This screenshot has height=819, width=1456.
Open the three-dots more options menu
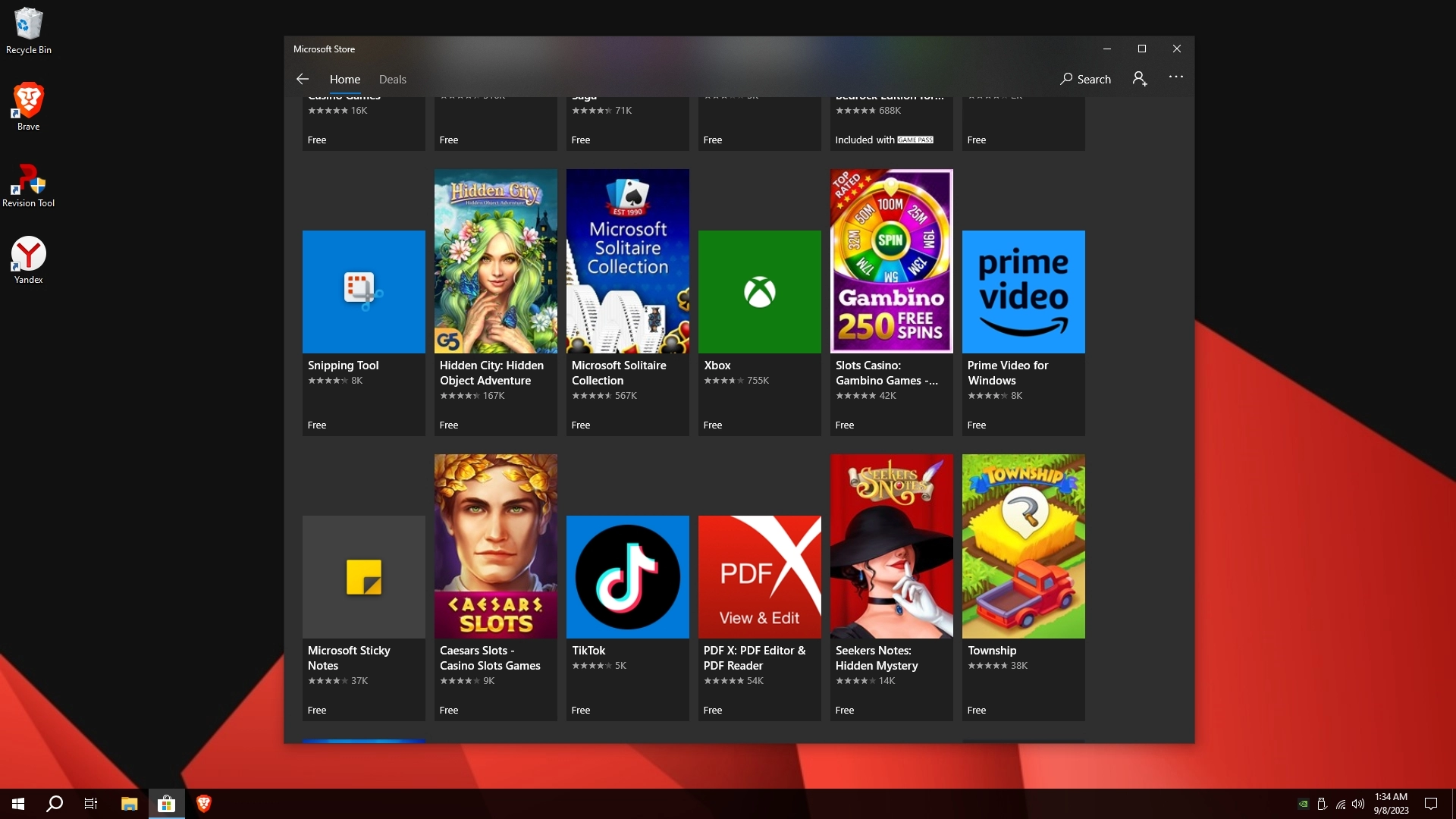1175,77
